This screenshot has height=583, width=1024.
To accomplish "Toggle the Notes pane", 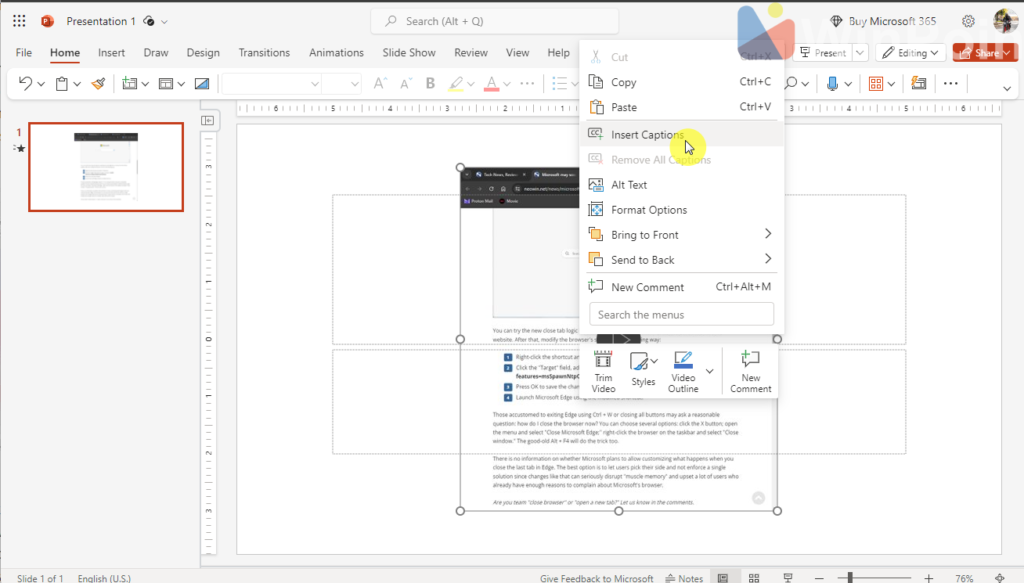I will [x=683, y=578].
